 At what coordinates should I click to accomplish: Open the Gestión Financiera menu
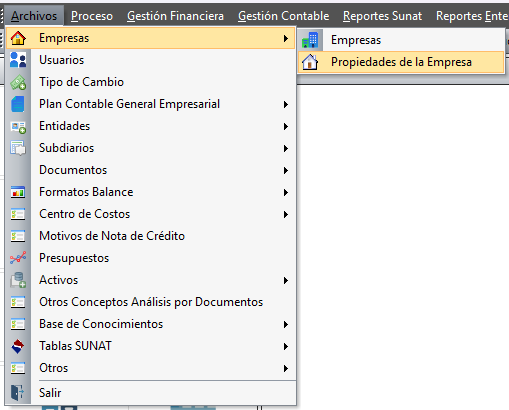point(175,16)
